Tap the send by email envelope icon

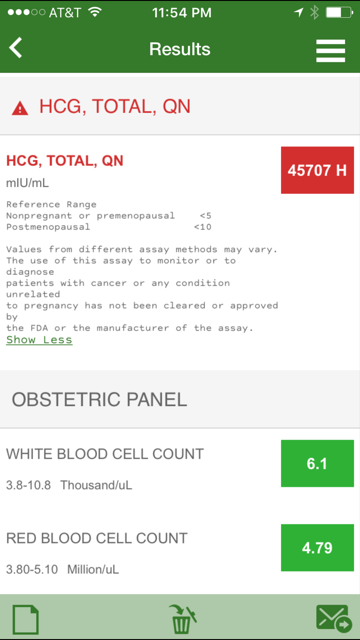click(333, 618)
